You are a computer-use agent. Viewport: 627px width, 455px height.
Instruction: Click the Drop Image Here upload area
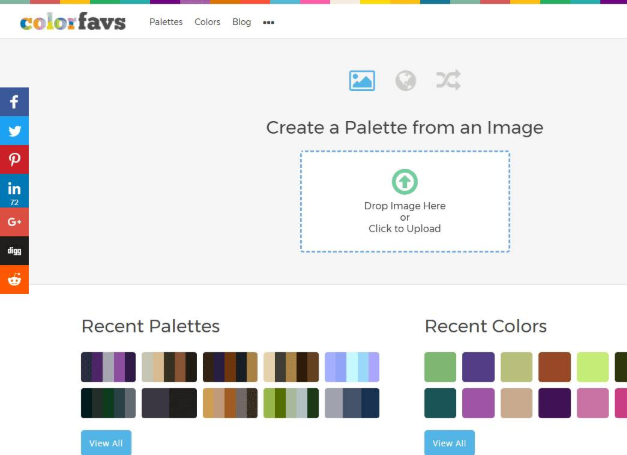coord(404,216)
